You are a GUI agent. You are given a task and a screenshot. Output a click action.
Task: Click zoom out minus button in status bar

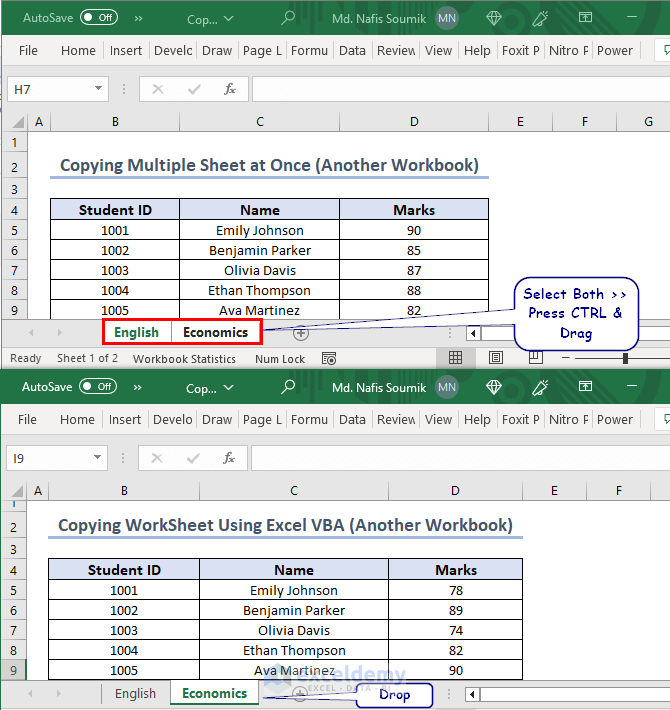pos(565,358)
